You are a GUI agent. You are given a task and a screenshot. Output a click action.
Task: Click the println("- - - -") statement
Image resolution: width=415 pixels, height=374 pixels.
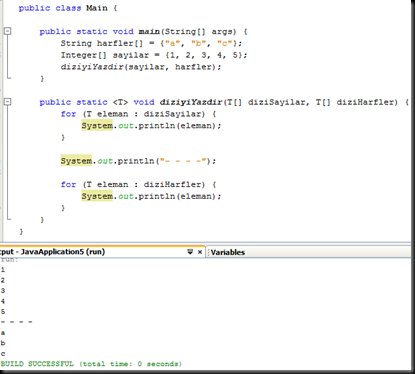tap(138, 161)
